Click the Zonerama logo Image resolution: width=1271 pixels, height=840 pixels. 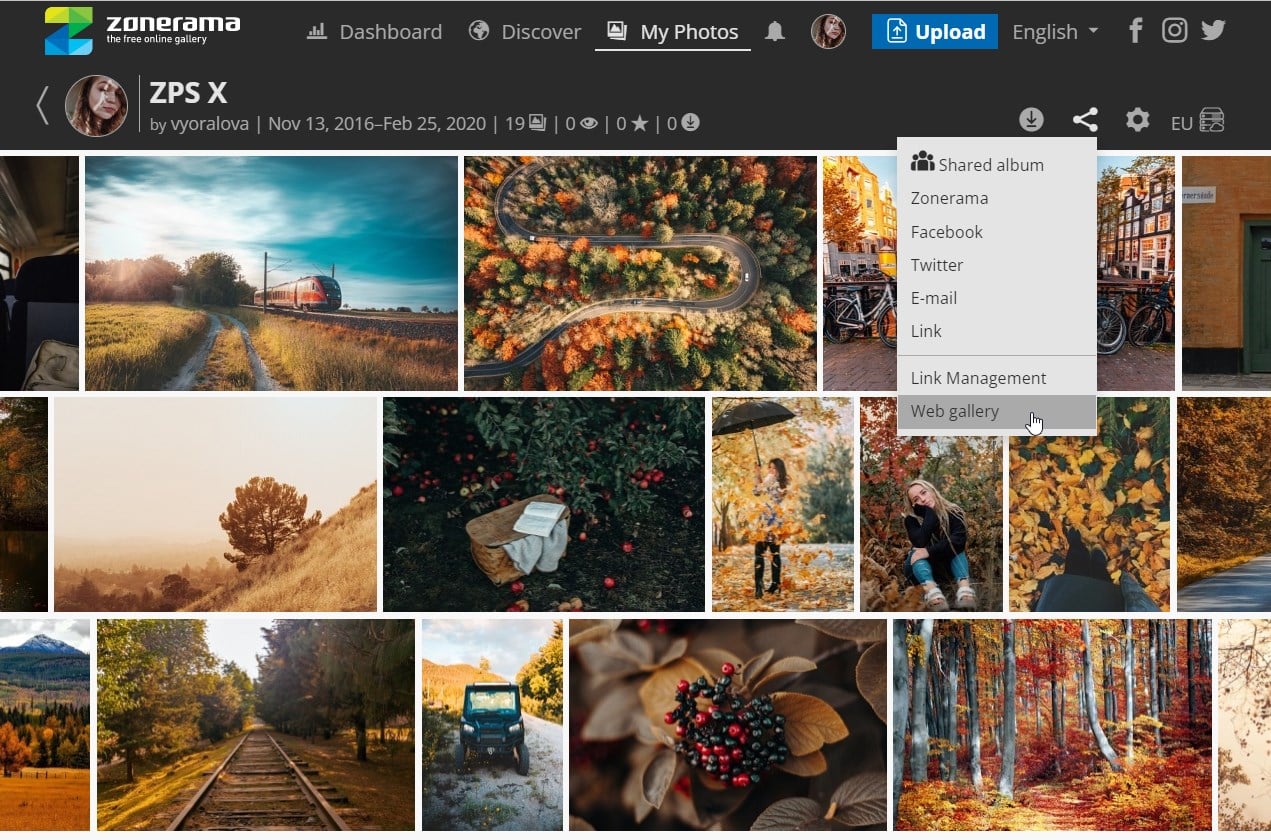[x=140, y=29]
